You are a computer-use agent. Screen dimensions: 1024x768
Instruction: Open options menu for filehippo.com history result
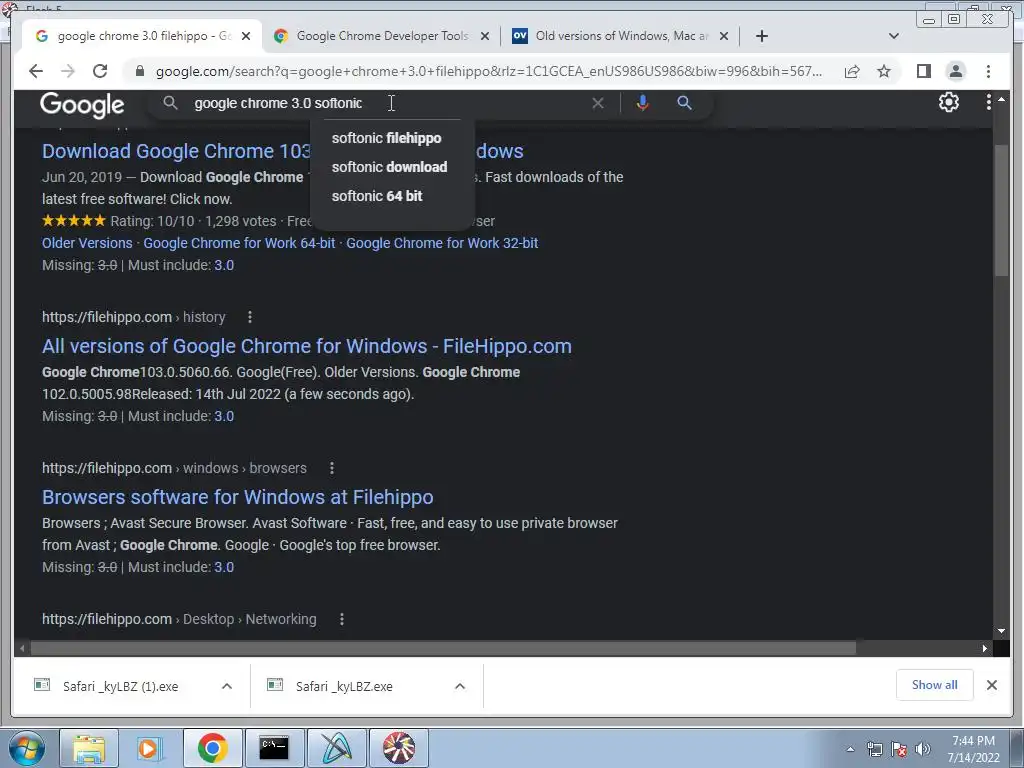click(249, 317)
